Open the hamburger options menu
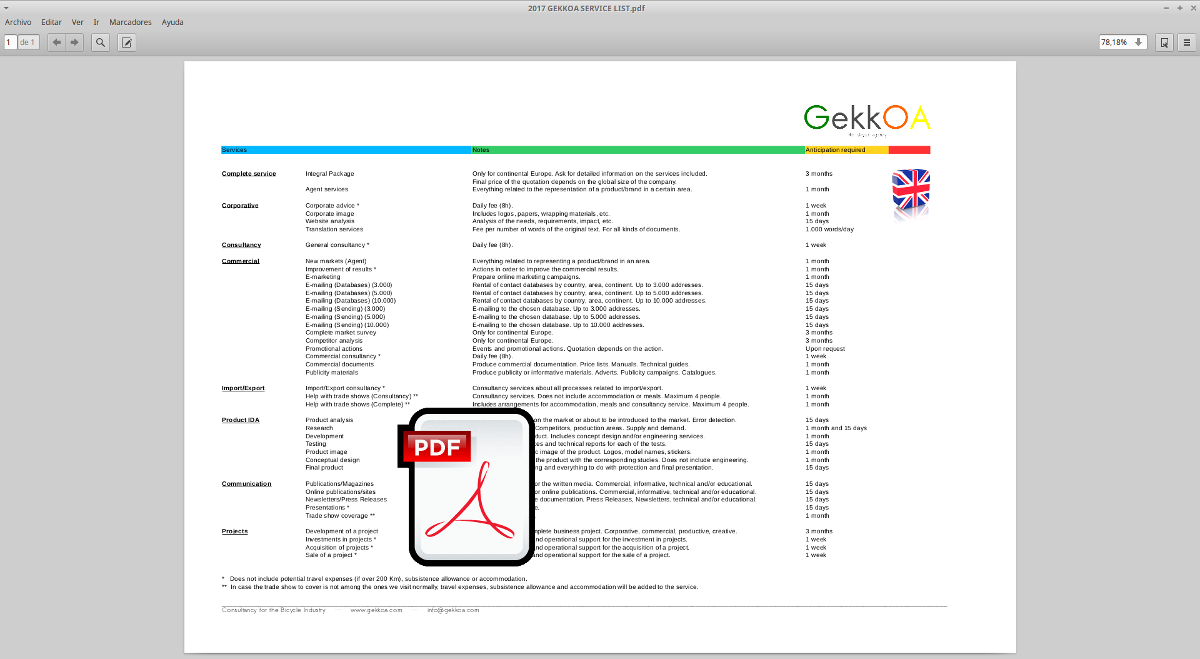Image resolution: width=1200 pixels, height=659 pixels. [1187, 42]
